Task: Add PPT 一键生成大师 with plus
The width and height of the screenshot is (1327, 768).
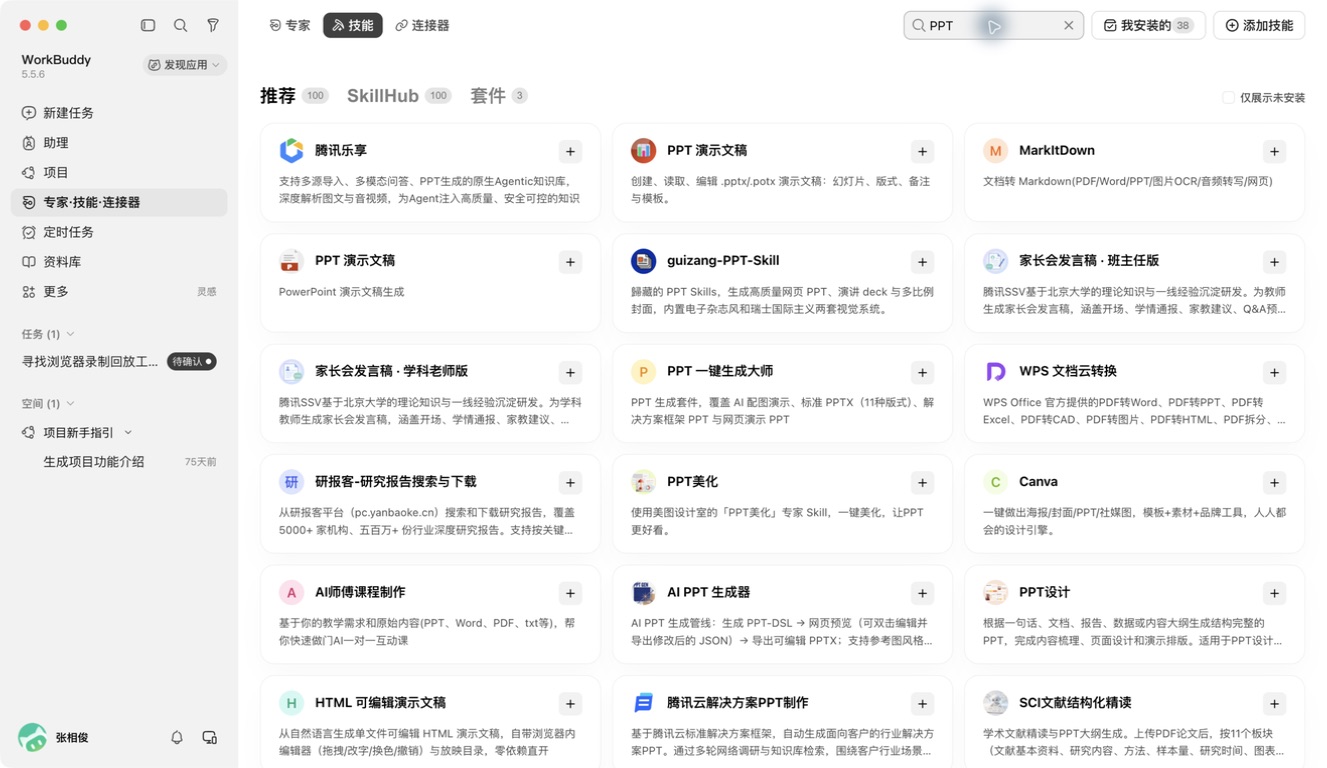Action: click(x=922, y=373)
